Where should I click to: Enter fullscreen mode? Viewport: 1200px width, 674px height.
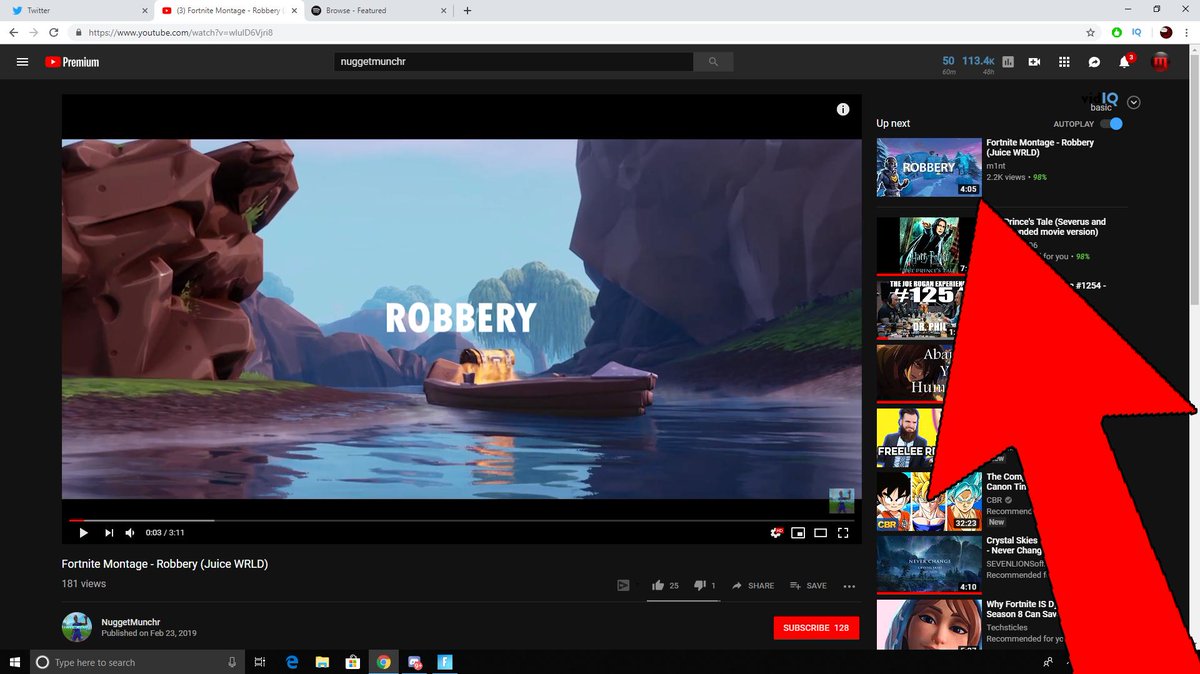click(843, 532)
